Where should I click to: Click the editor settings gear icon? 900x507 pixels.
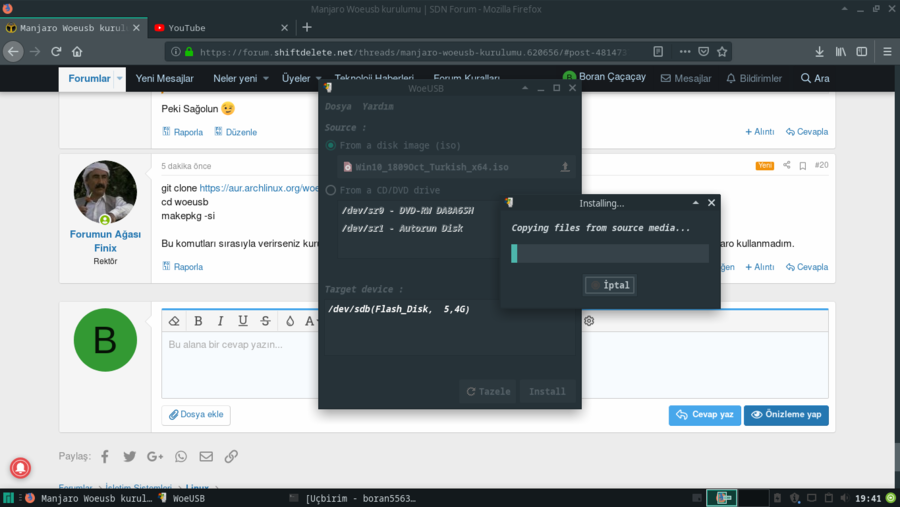[589, 321]
